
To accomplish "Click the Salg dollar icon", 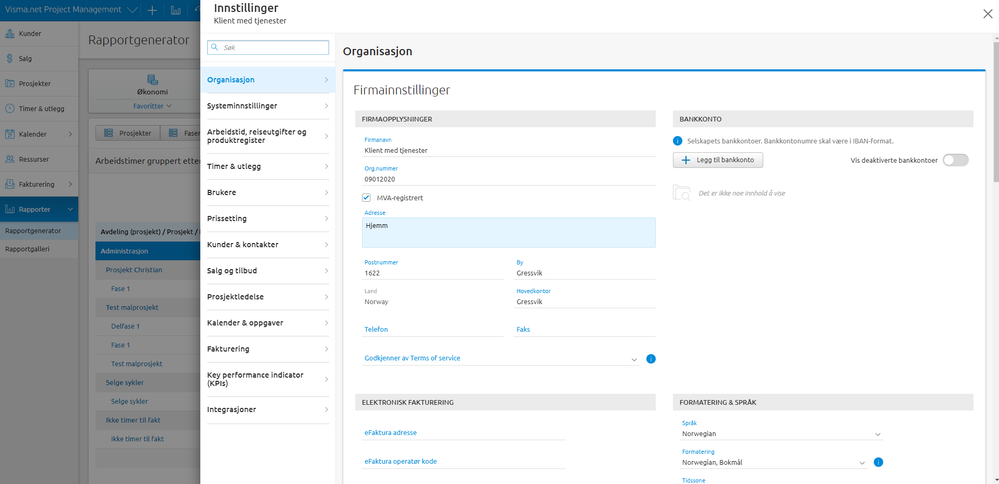I will (9, 59).
